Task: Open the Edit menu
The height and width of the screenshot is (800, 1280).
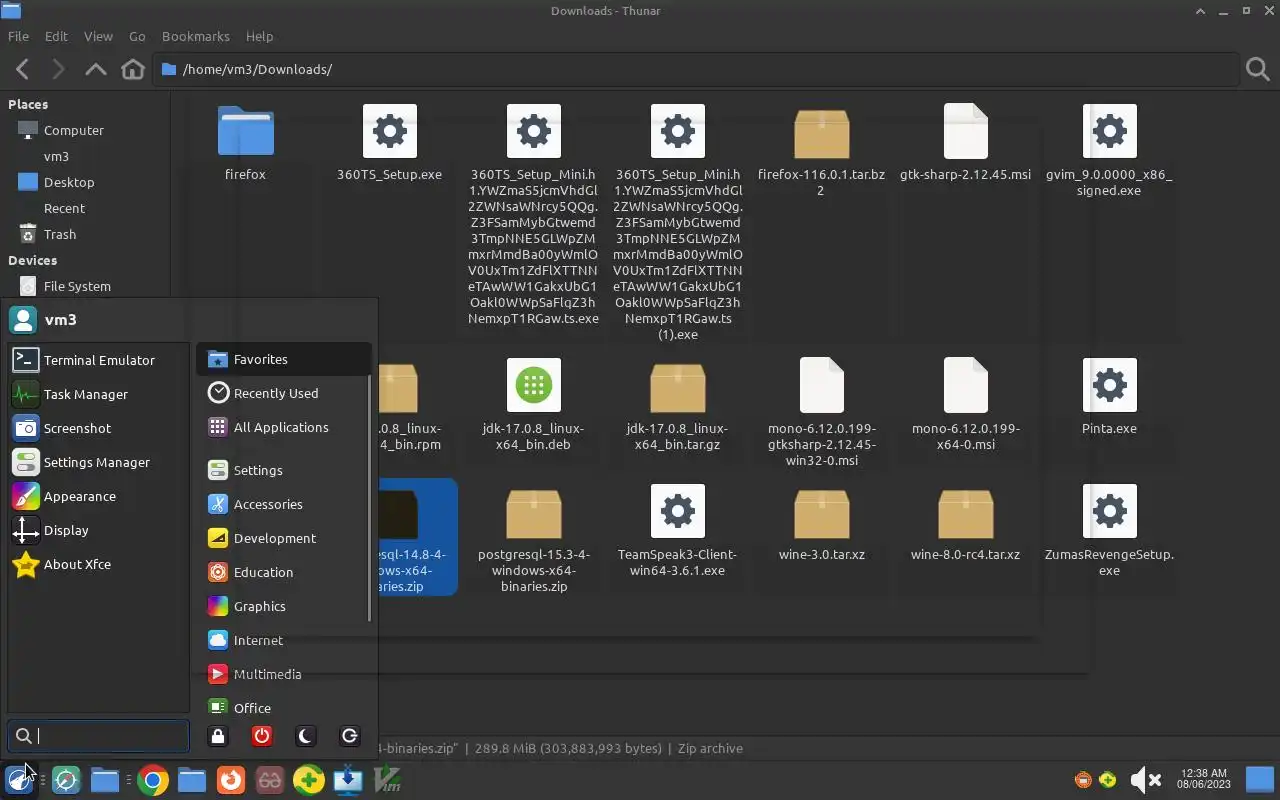Action: (x=56, y=36)
